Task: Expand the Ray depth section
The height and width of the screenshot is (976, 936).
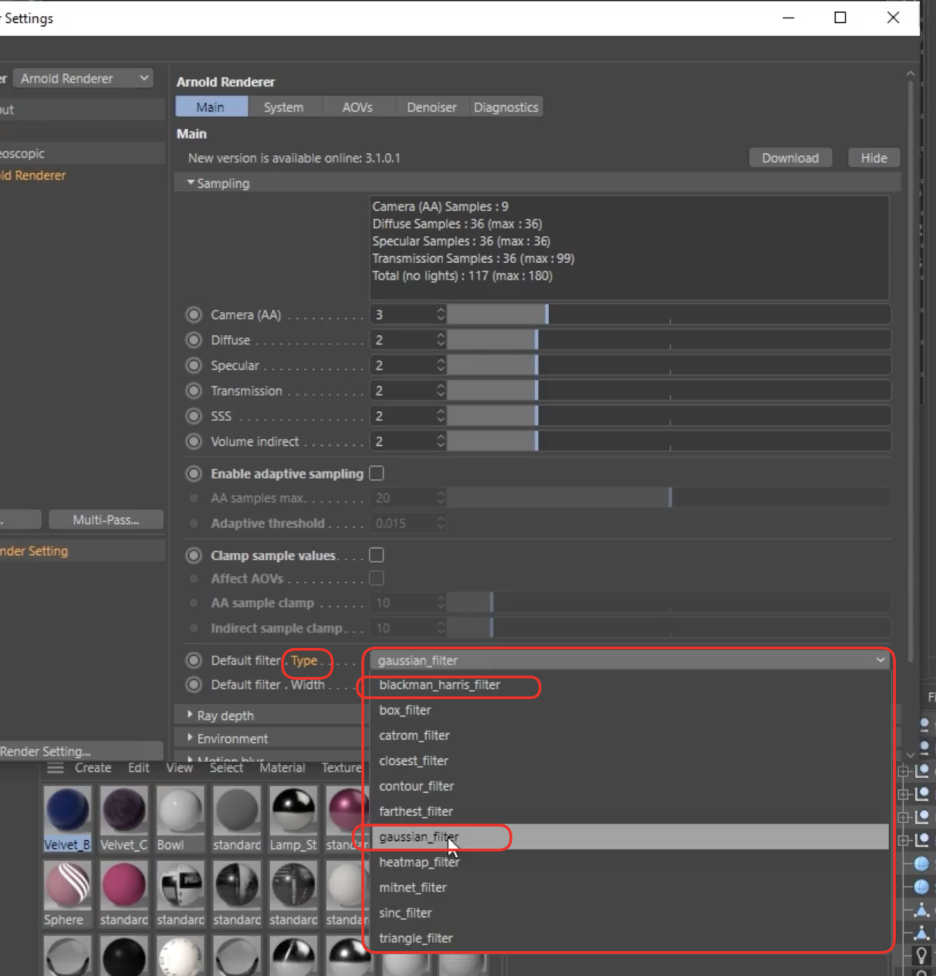Action: click(190, 715)
